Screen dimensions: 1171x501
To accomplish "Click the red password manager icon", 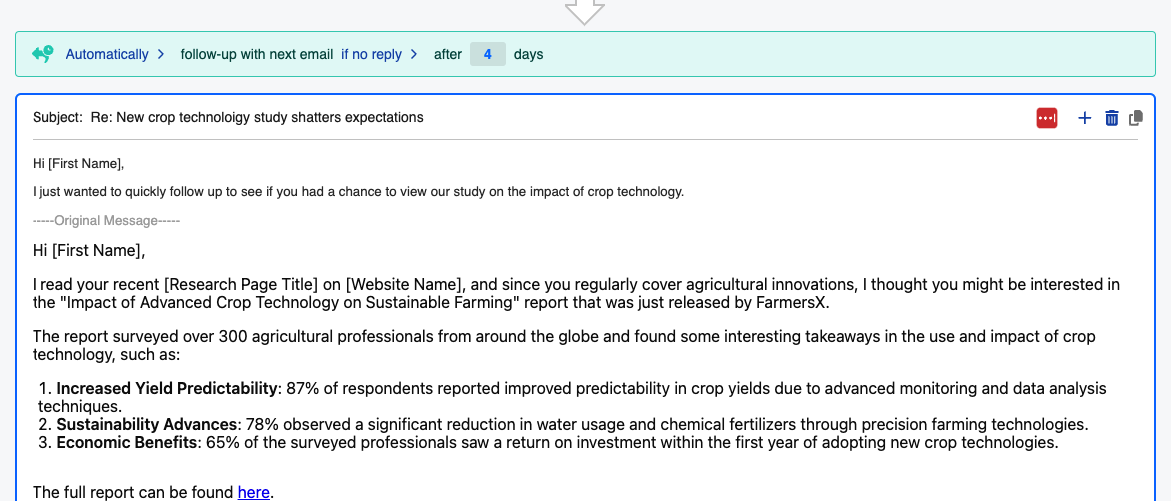I will click(x=1047, y=118).
